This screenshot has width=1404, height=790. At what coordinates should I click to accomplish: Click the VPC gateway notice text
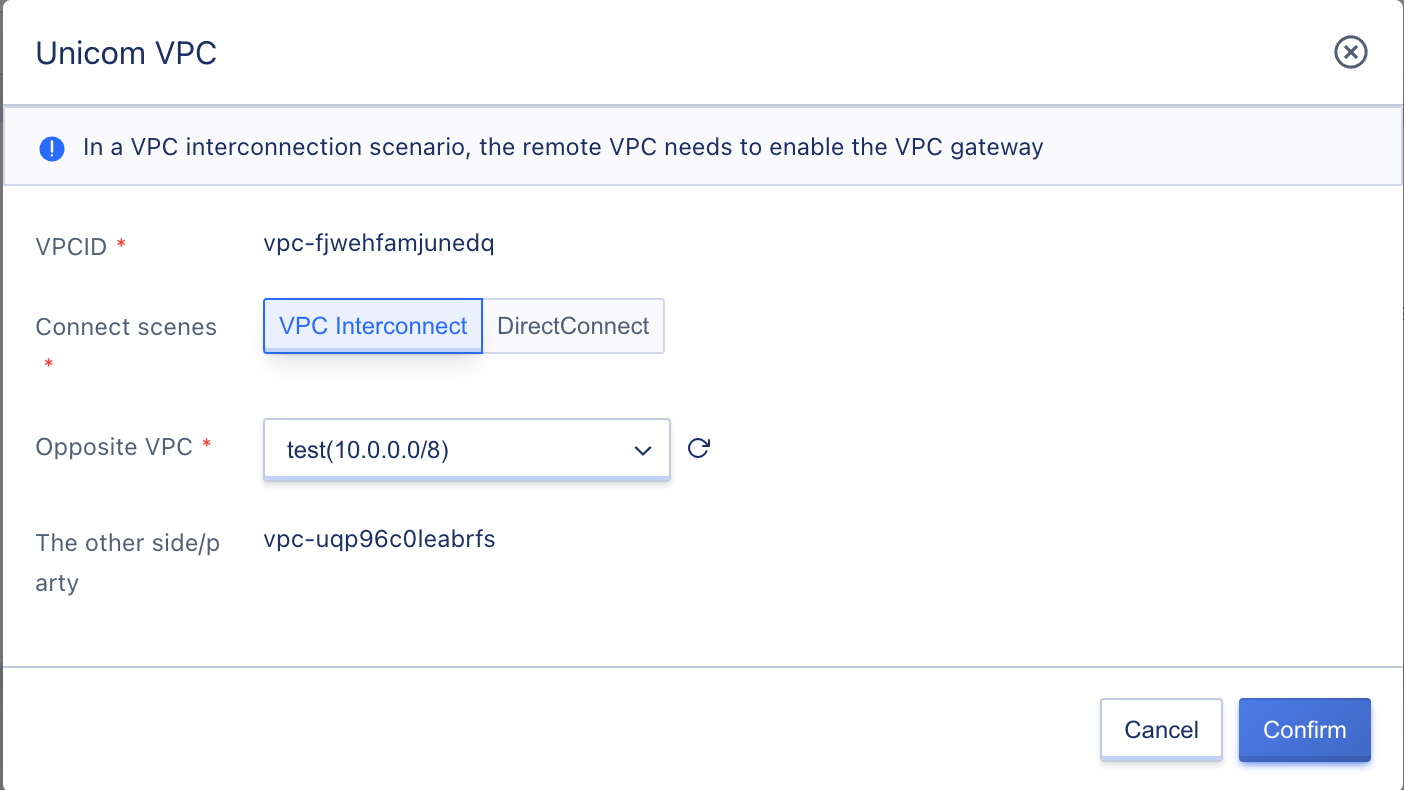tap(563, 148)
